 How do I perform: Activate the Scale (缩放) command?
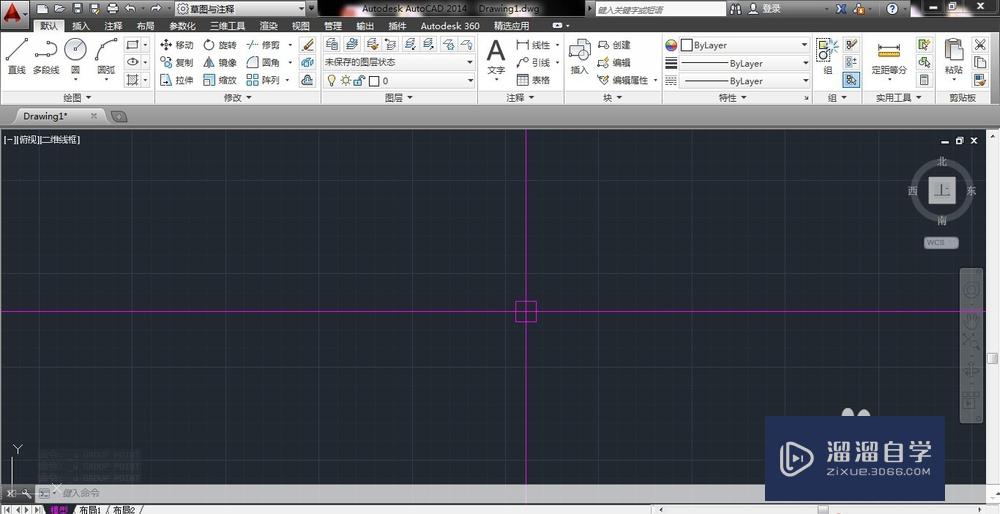point(220,80)
